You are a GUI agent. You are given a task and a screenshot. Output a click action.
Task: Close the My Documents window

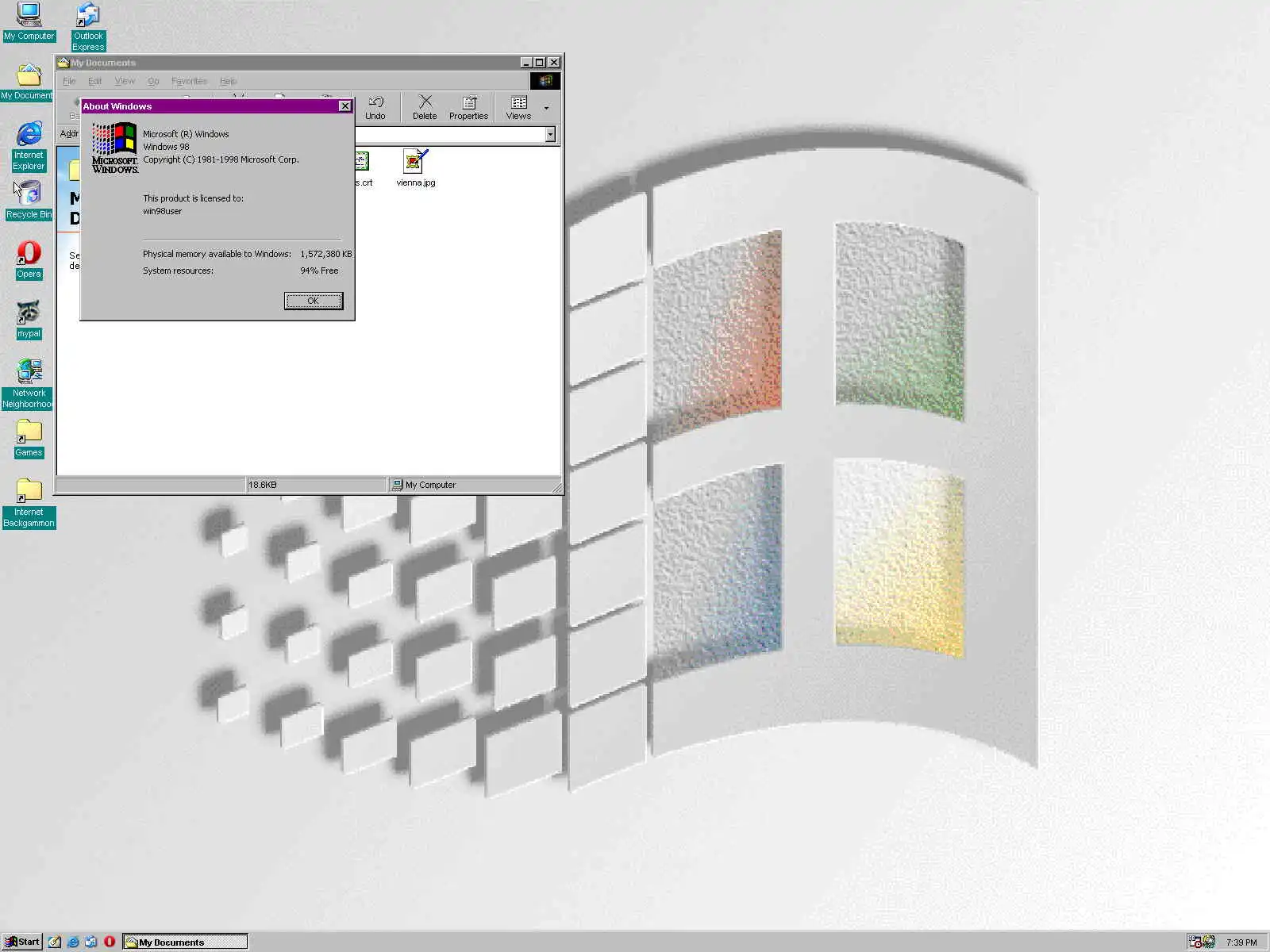point(555,62)
